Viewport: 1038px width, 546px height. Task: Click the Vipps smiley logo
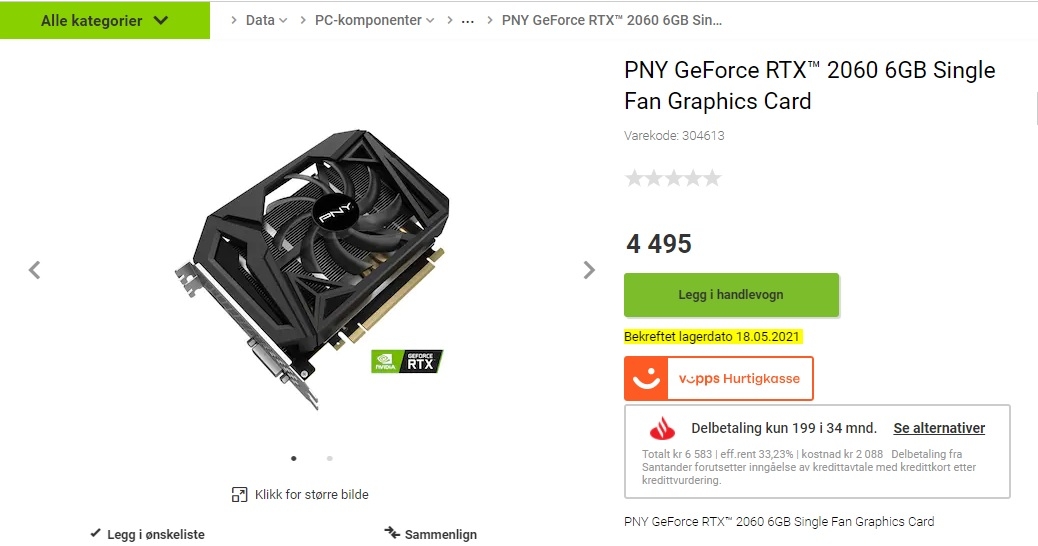point(646,379)
